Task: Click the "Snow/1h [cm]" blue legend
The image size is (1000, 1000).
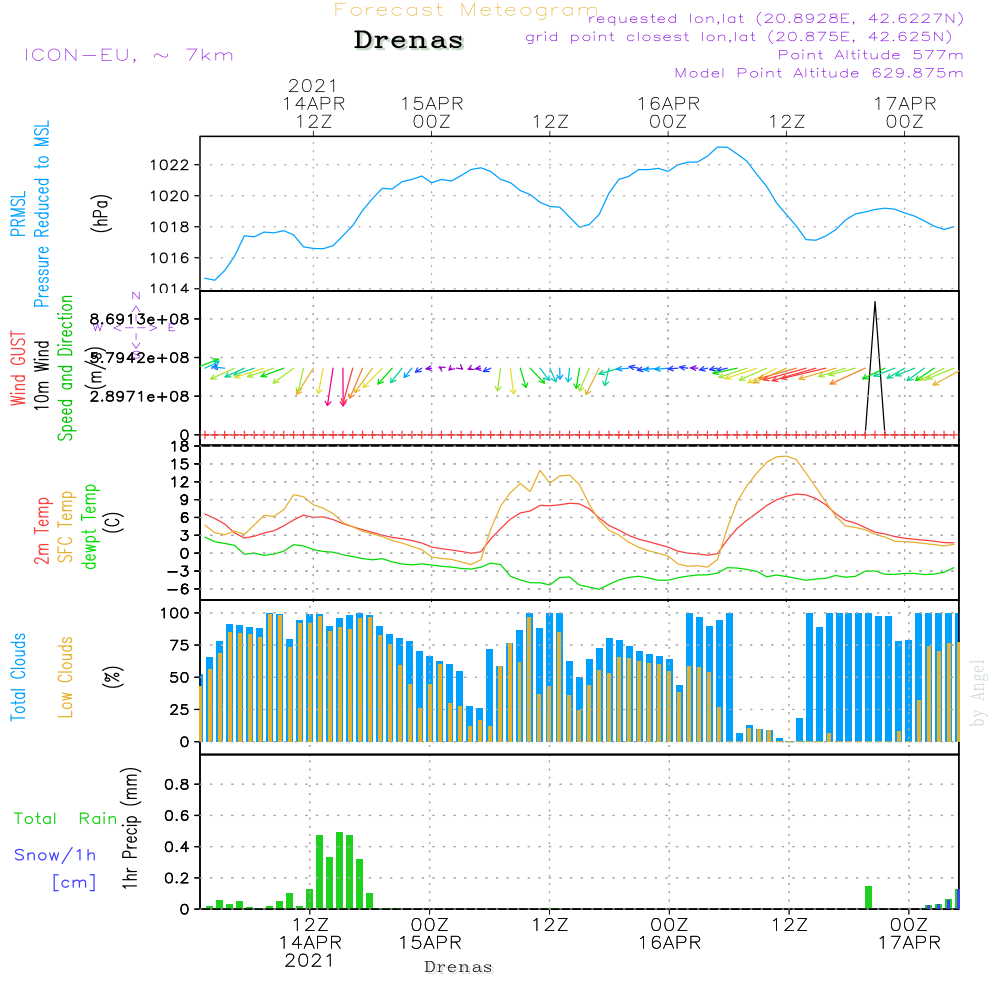Action: 55,869
